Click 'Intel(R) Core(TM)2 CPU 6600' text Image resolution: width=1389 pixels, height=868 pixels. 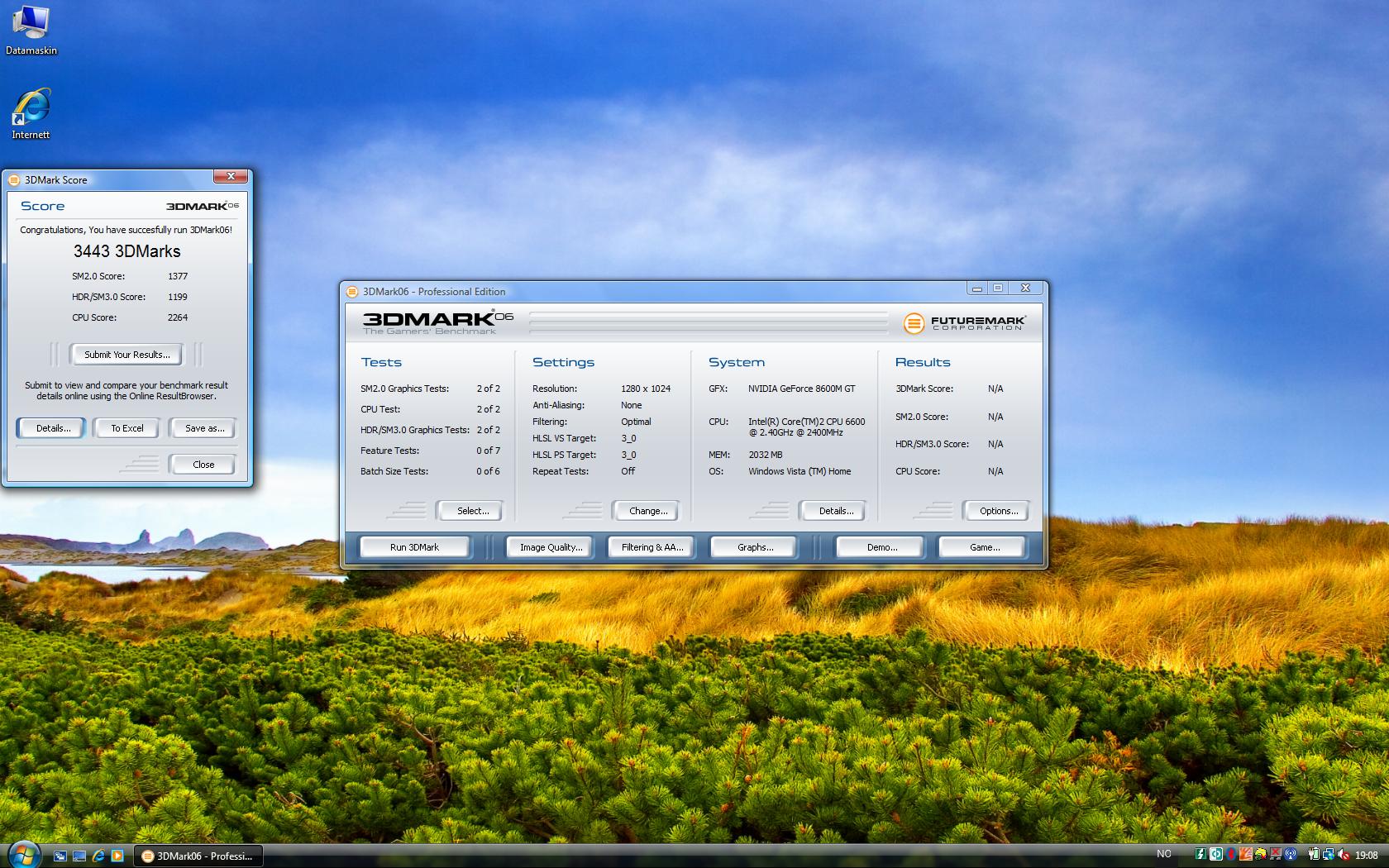point(807,422)
